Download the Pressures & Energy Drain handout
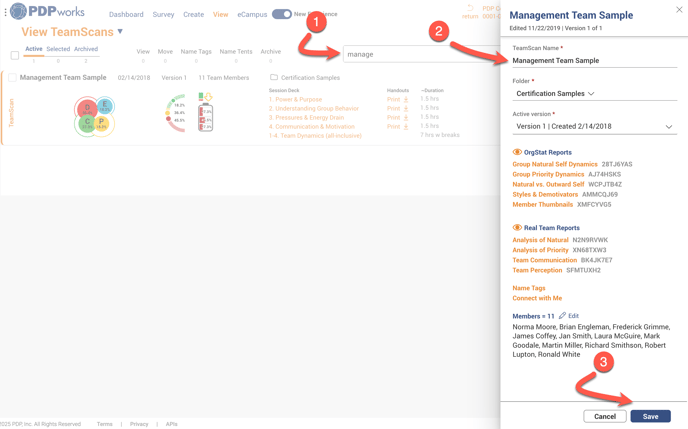This screenshot has width=688, height=429. click(x=406, y=118)
